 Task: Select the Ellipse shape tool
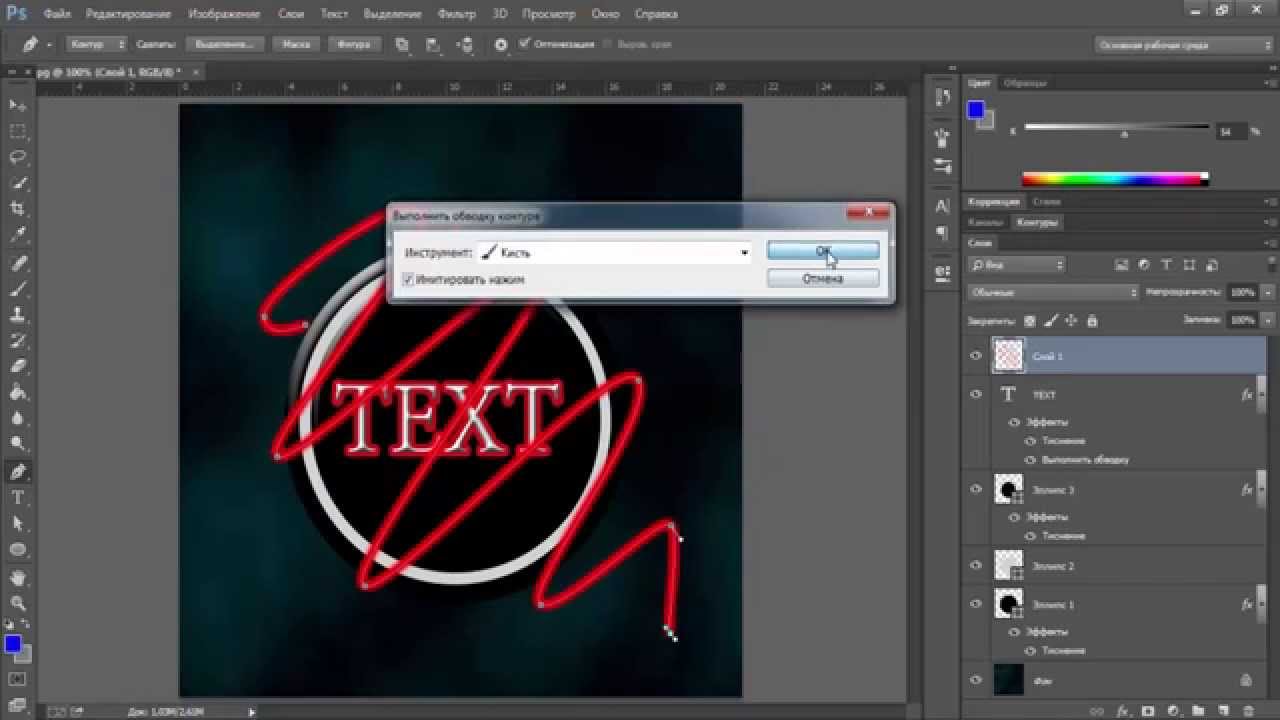point(18,550)
